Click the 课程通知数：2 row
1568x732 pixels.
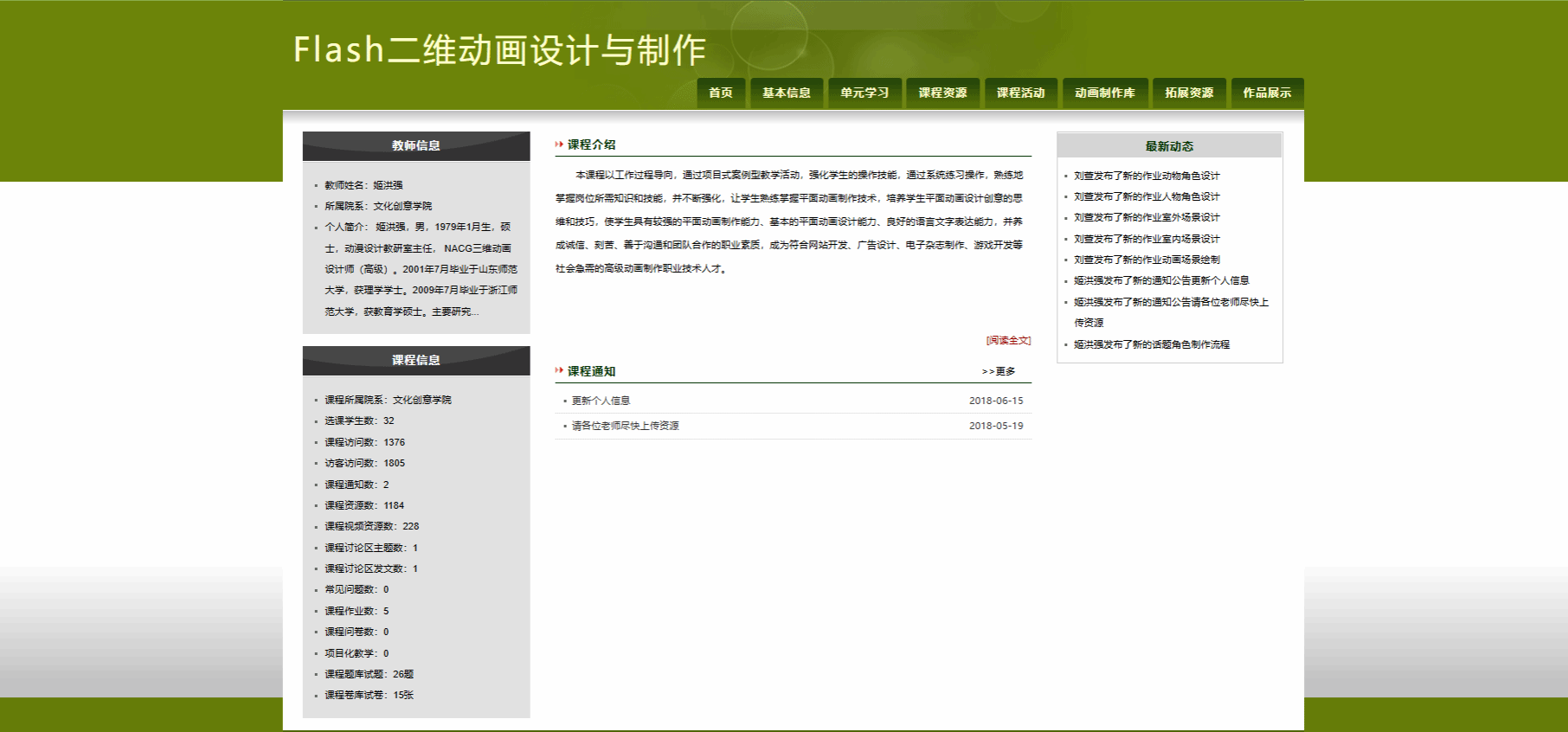pos(357,485)
